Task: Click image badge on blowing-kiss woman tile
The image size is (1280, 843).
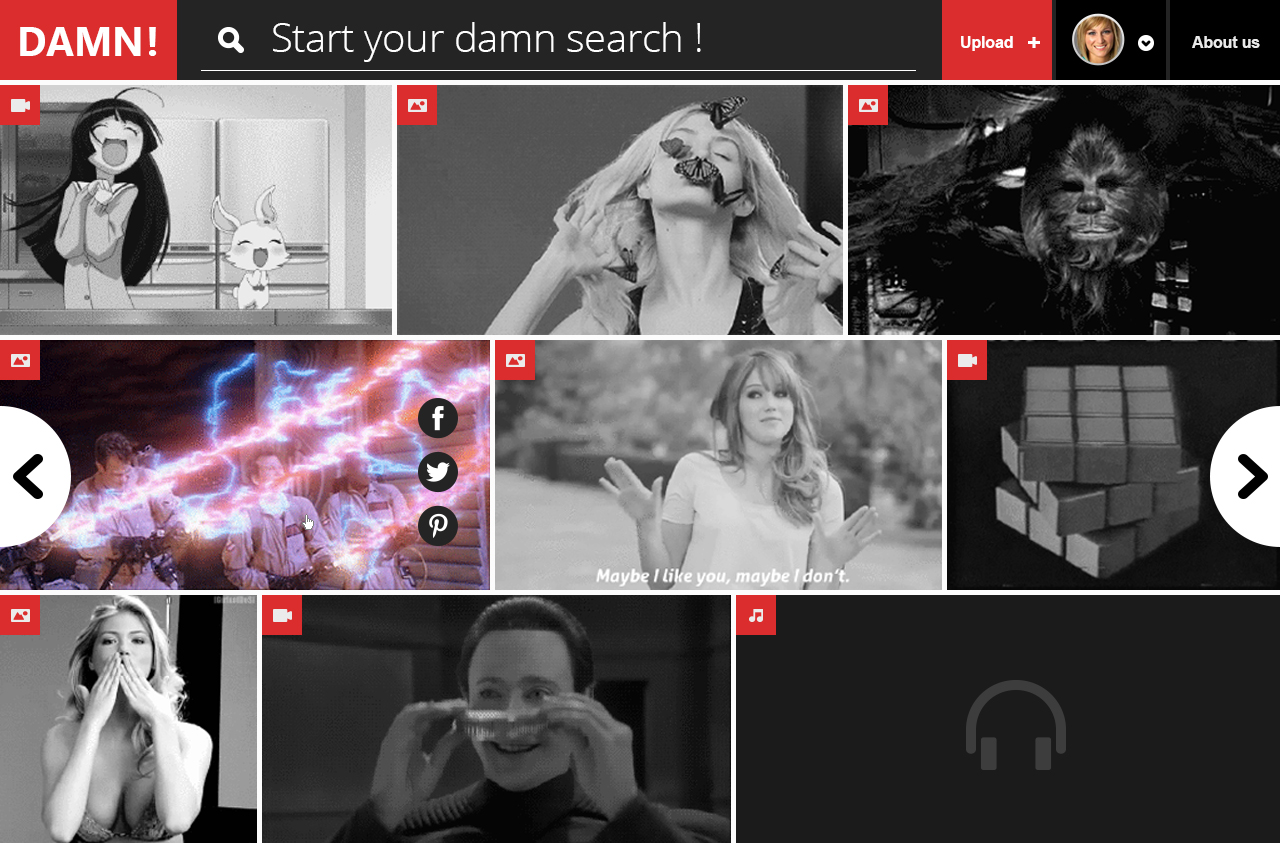Action: pos(20,615)
